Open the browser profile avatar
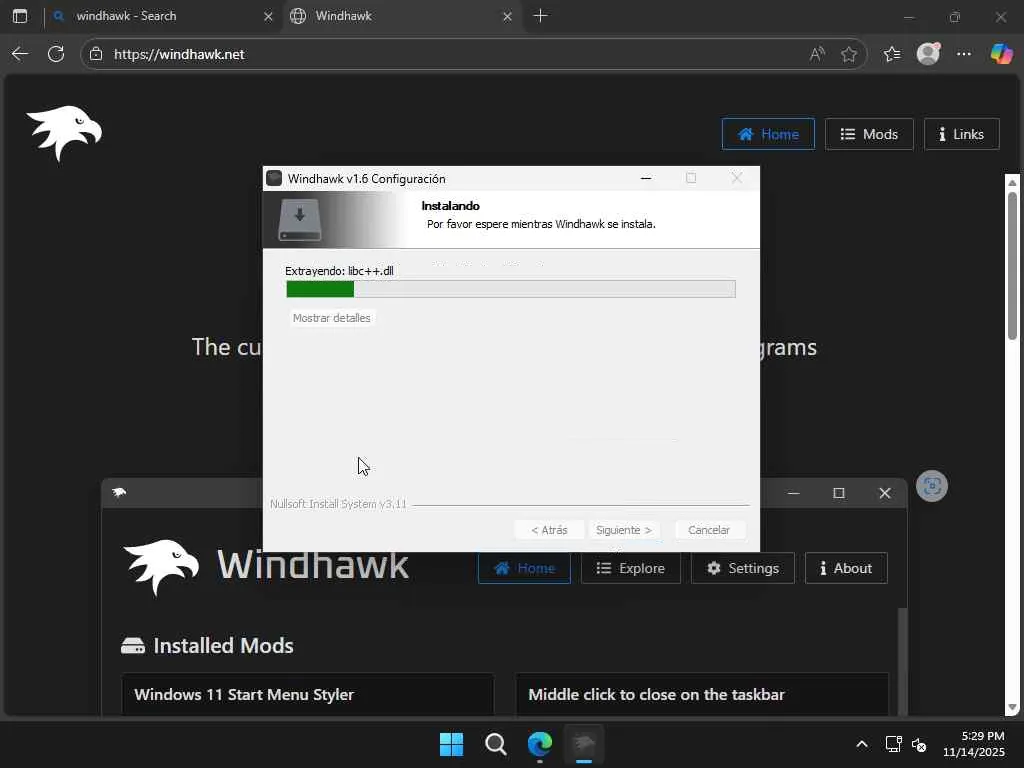The width and height of the screenshot is (1024, 768). coord(928,54)
